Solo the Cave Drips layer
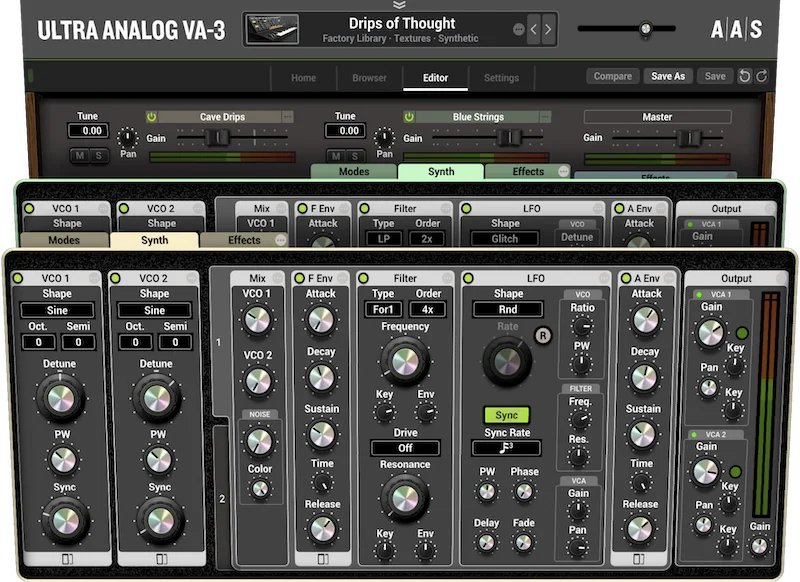The width and height of the screenshot is (800, 582). [x=99, y=155]
